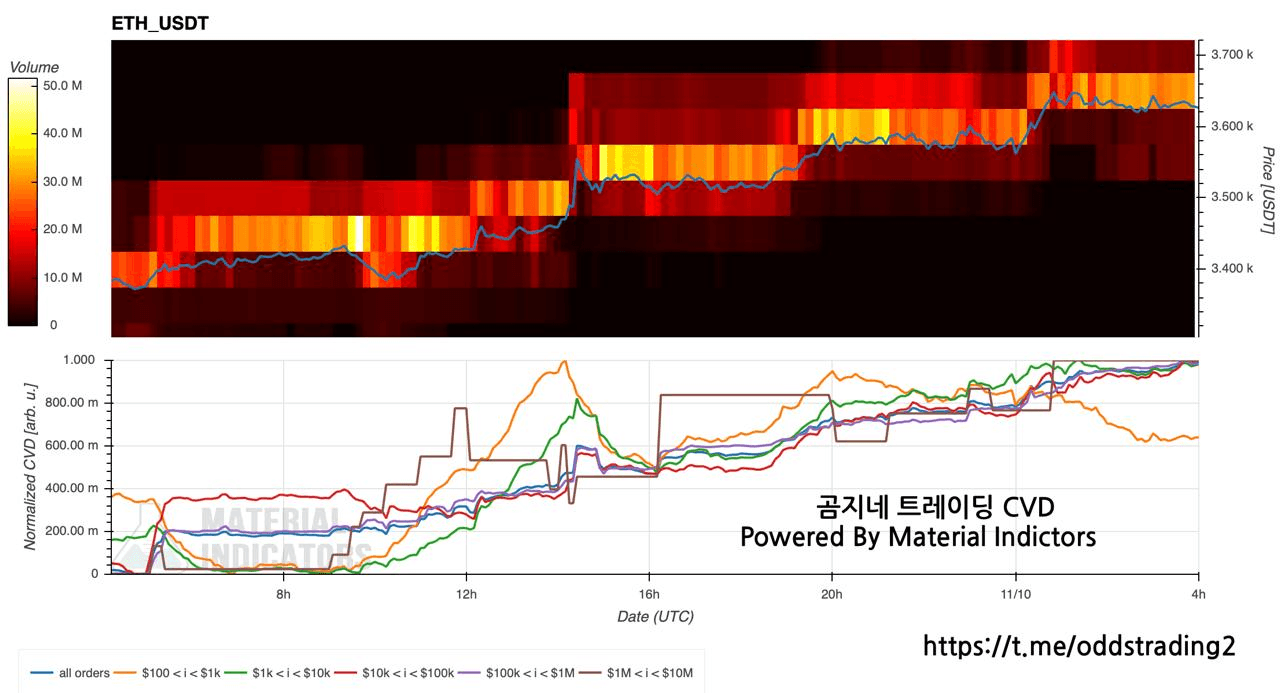Click the 20h tick on the date axis
The width and height of the screenshot is (1280, 693).
(832, 594)
